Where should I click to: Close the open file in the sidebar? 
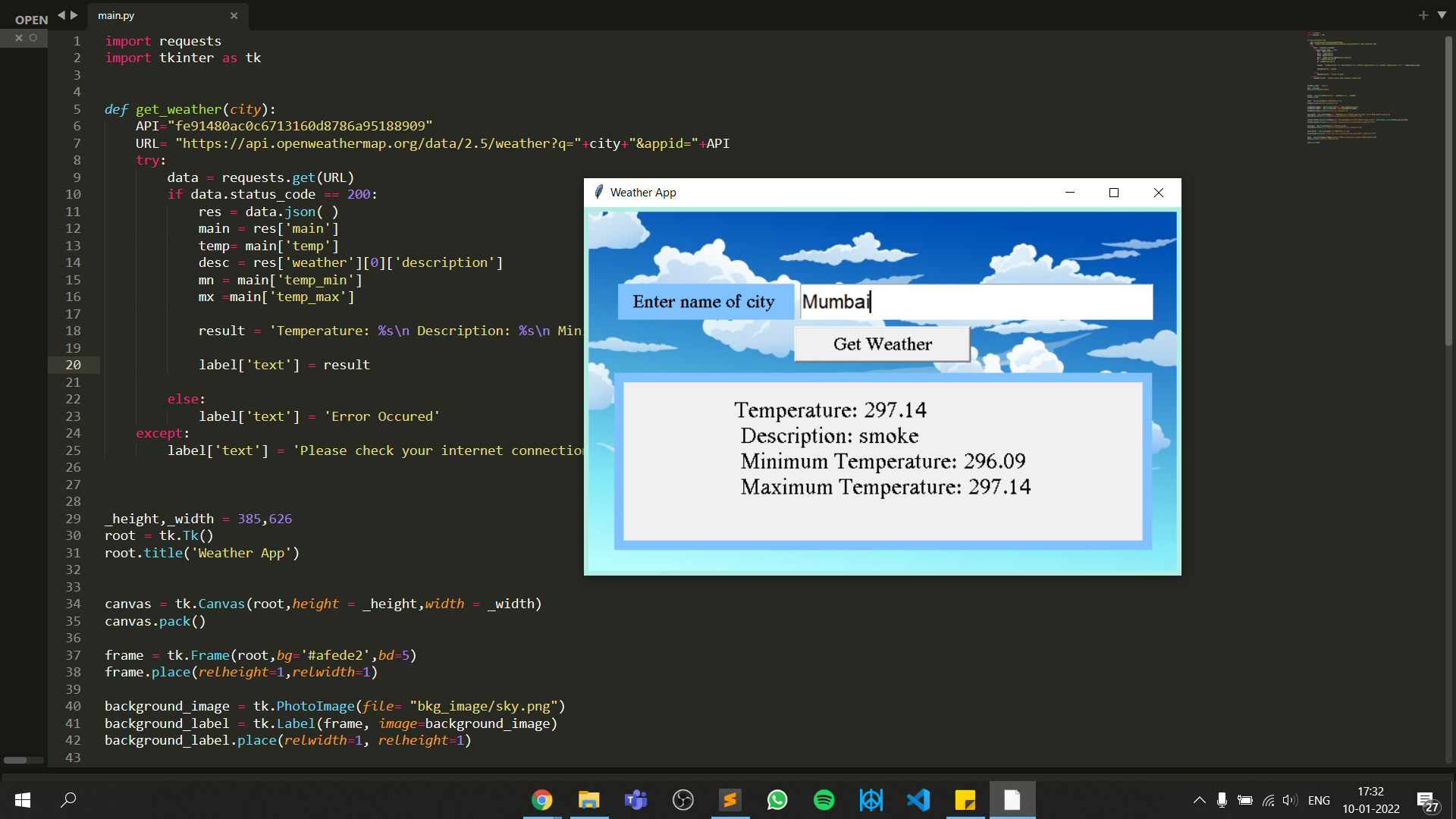coord(19,37)
